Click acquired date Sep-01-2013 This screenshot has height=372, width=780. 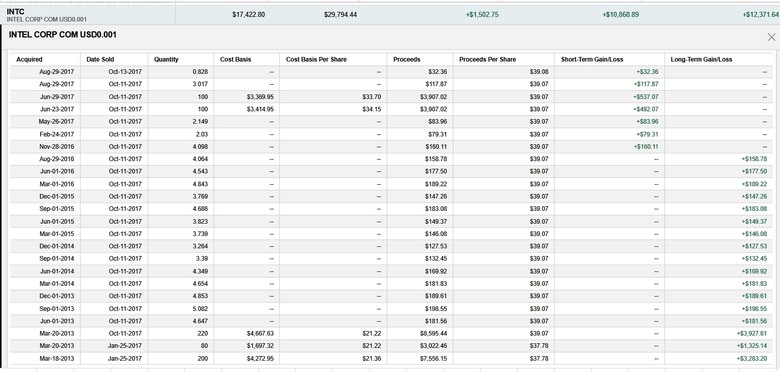[x=56, y=308]
